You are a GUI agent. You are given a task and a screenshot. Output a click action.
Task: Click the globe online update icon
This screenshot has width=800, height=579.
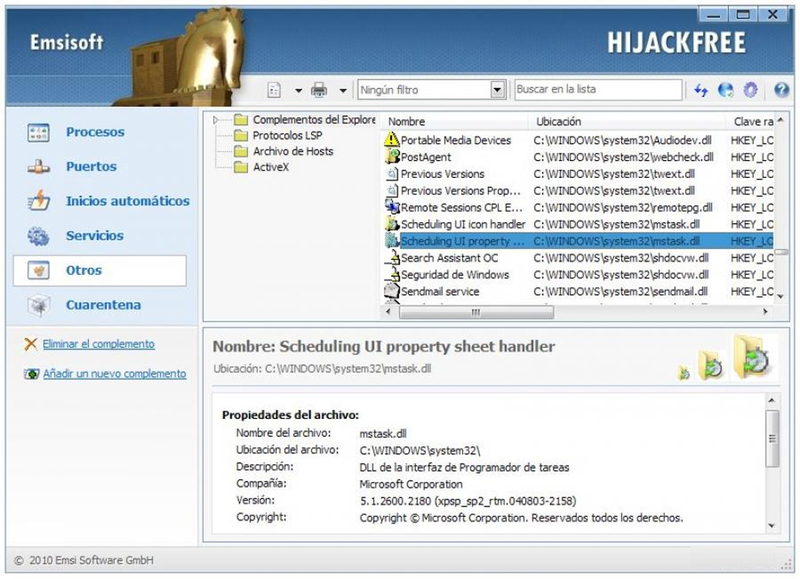tap(725, 90)
